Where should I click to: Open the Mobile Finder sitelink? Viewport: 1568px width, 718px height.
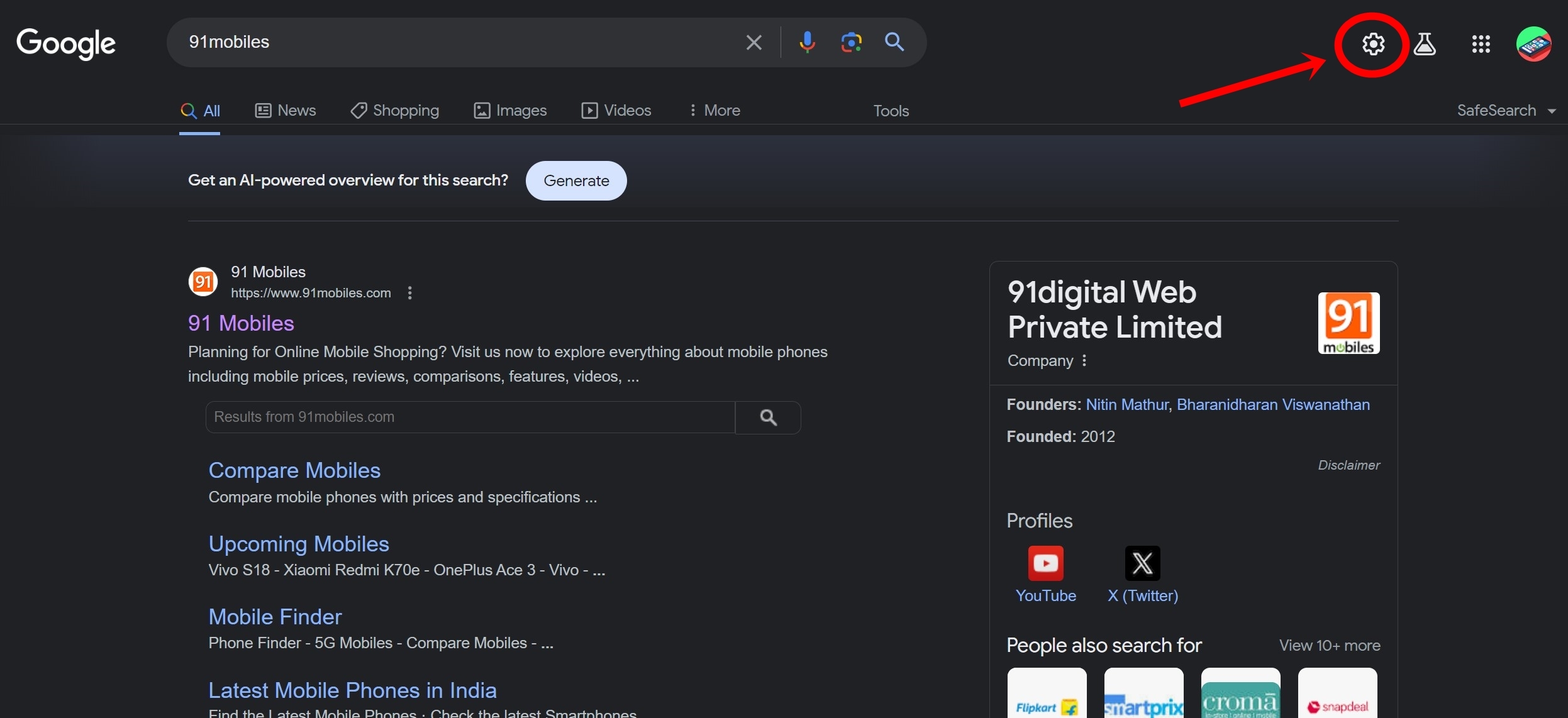[275, 617]
